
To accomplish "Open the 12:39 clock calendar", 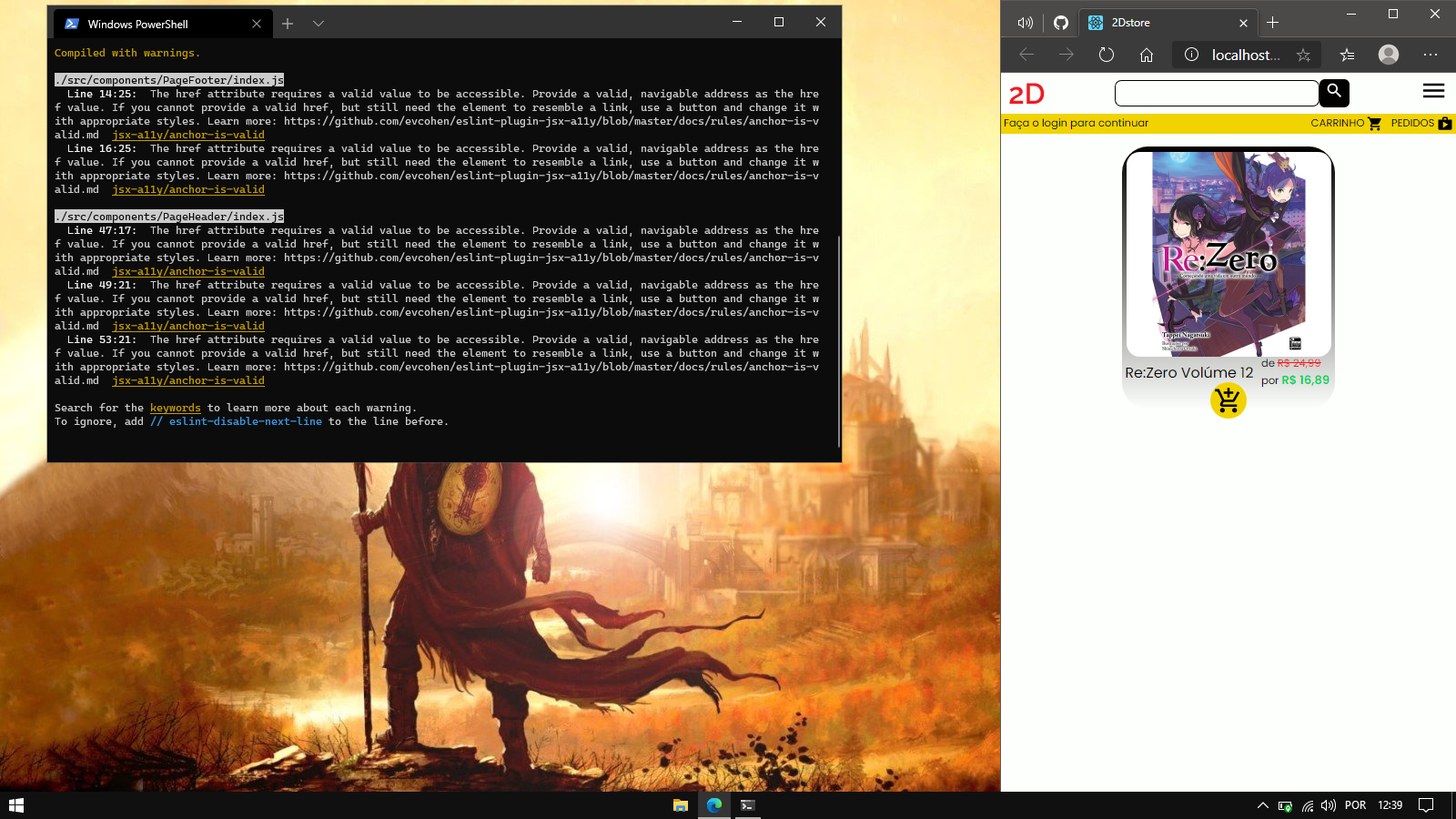I will coord(1390,805).
